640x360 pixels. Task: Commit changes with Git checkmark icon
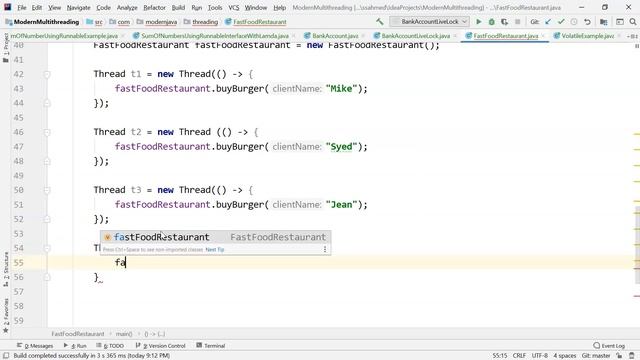pos(561,22)
